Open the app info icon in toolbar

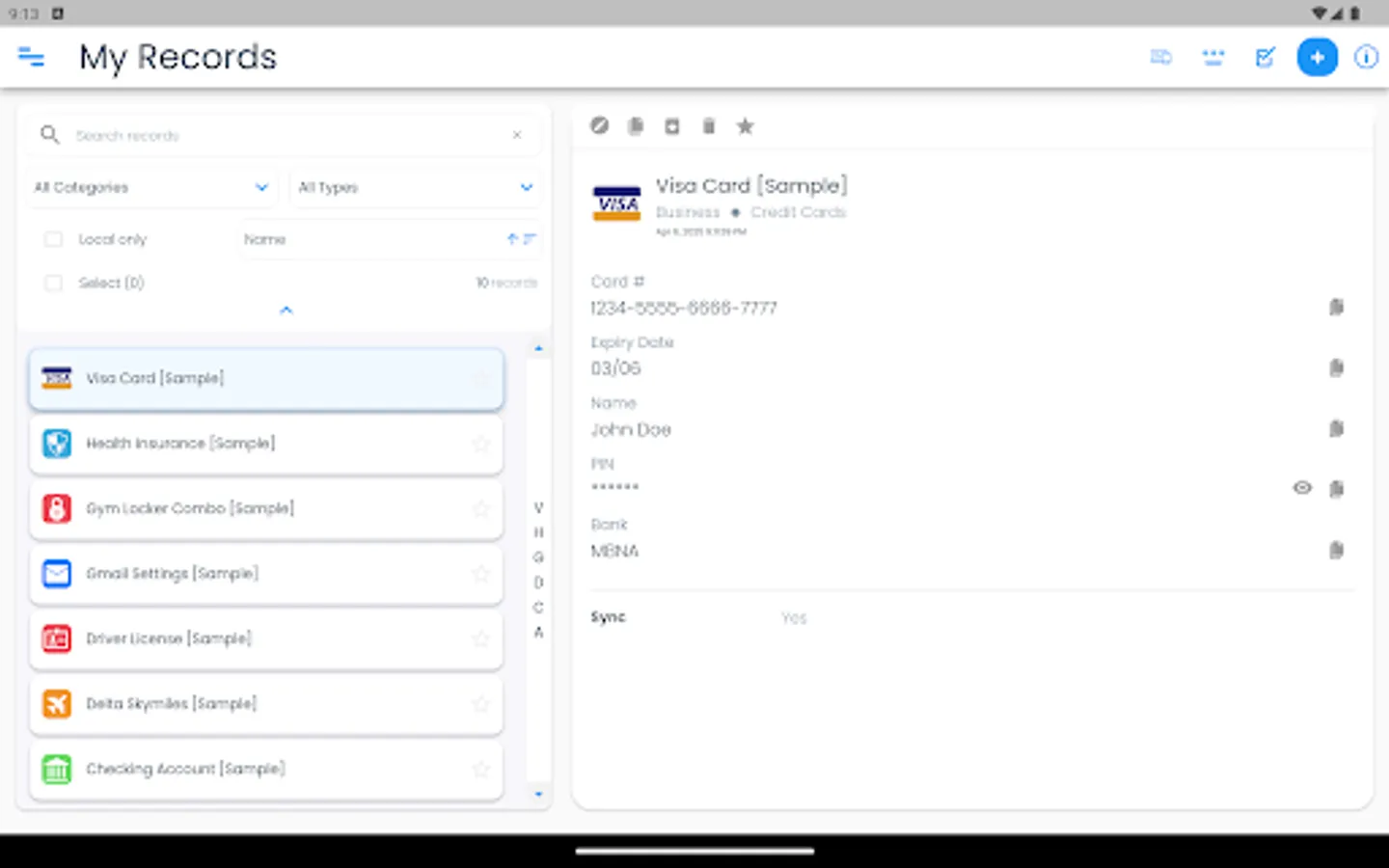1367,57
